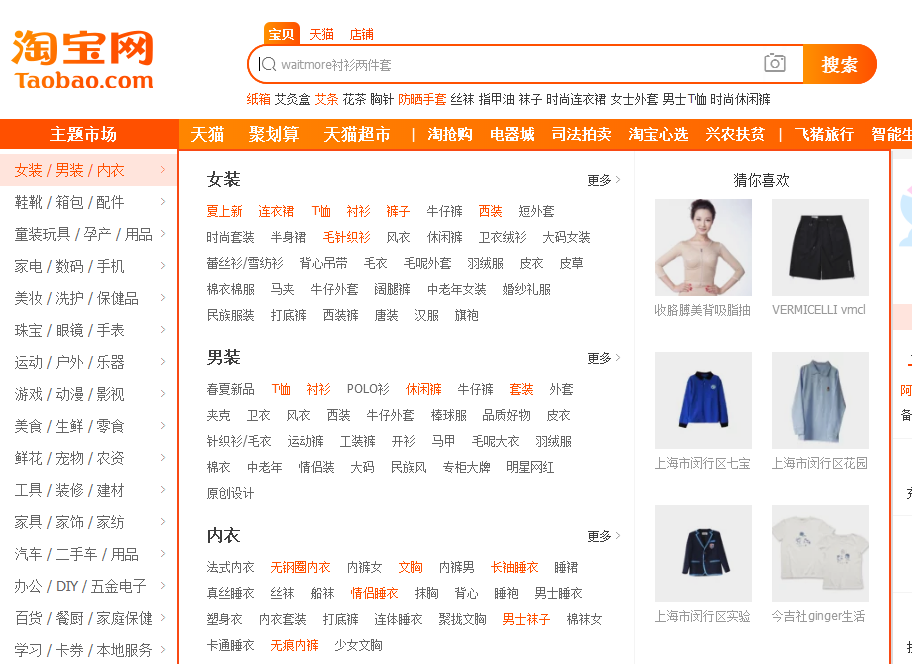Expand the 游戏 / 动漫 / 影视 category arrow

(163, 394)
